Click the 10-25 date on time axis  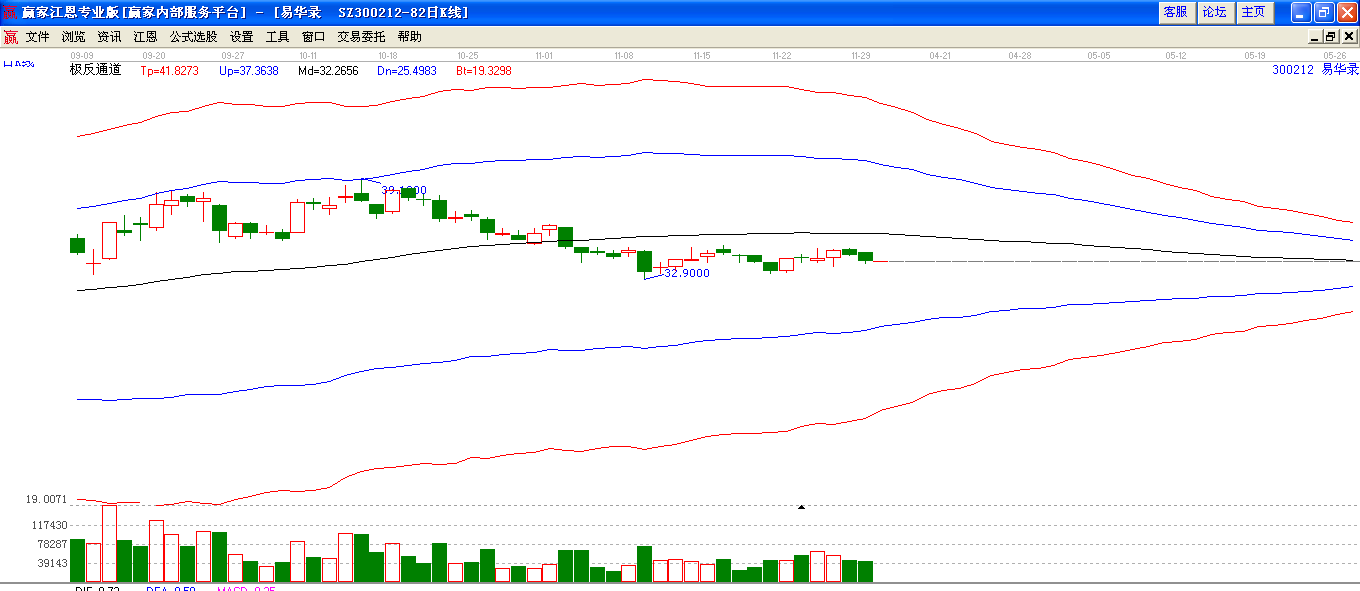(x=467, y=56)
